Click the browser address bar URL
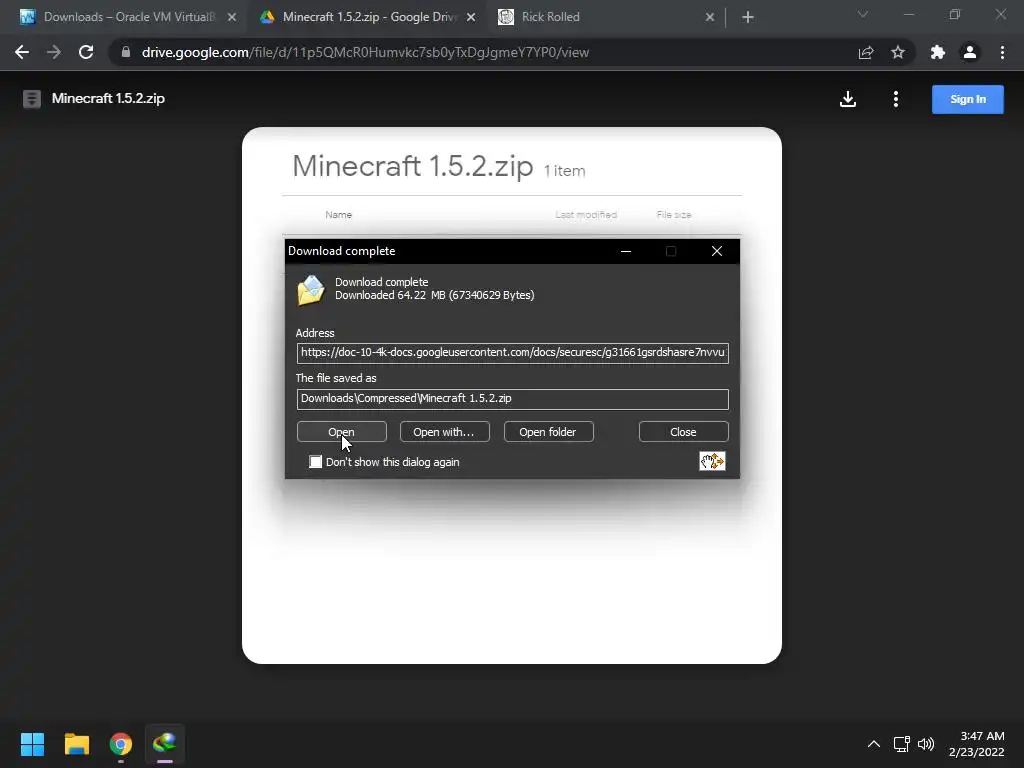This screenshot has height=768, width=1024. click(365, 52)
